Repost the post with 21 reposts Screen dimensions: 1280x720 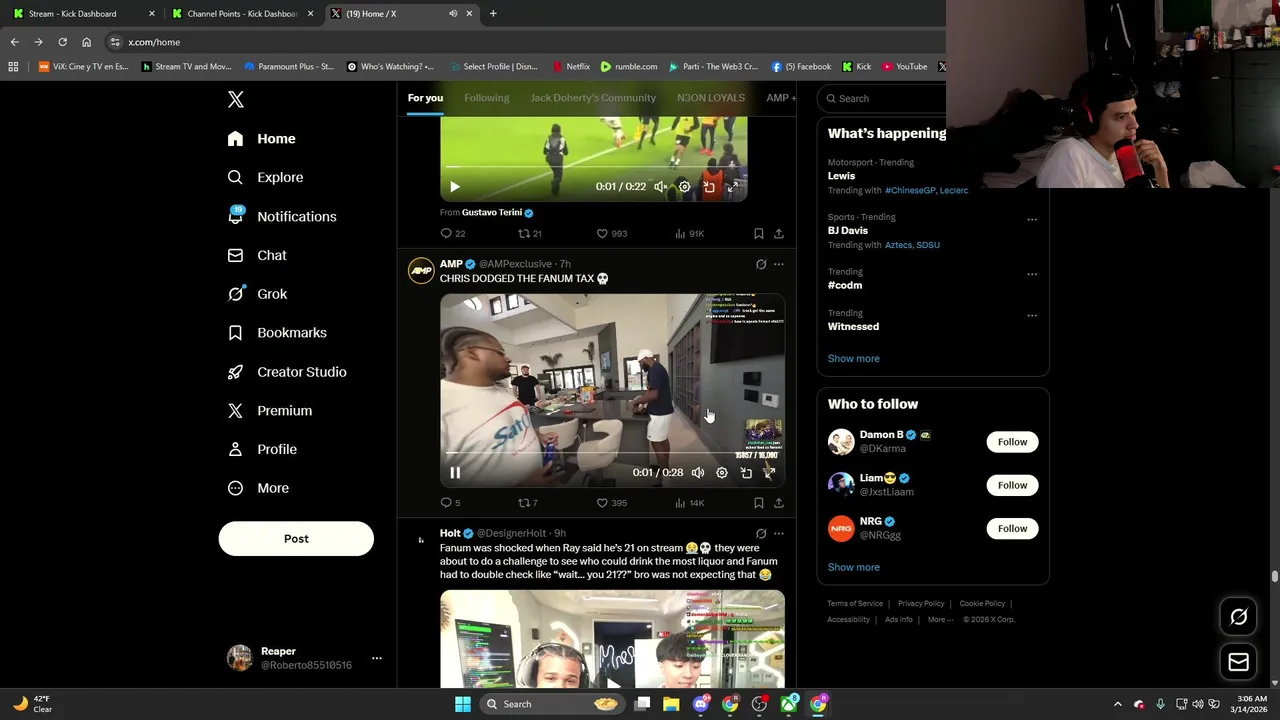point(529,233)
